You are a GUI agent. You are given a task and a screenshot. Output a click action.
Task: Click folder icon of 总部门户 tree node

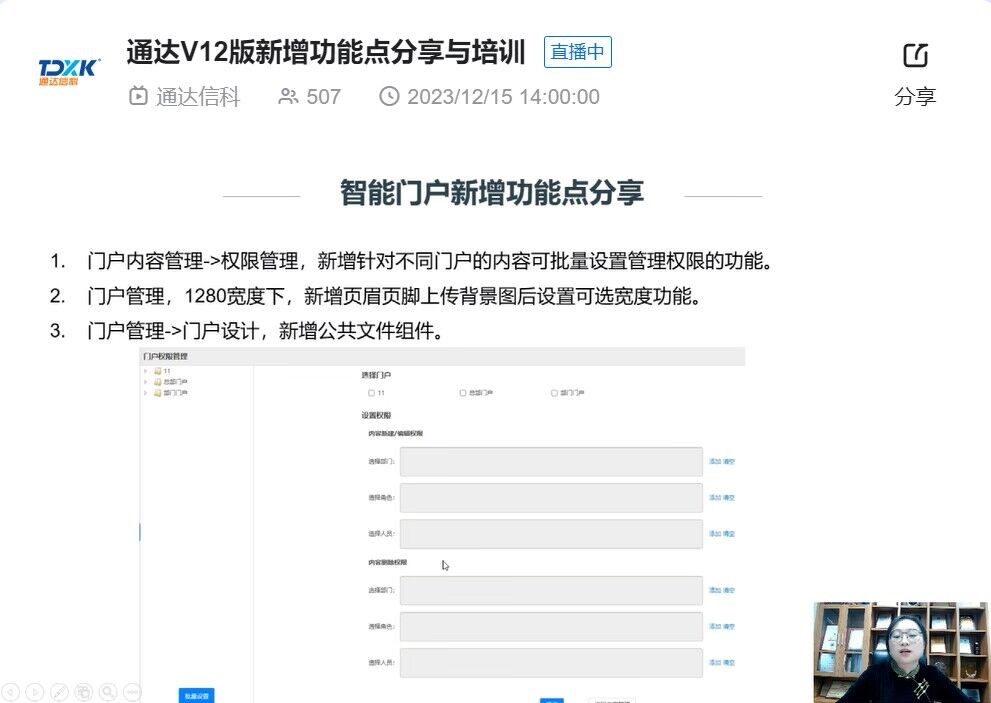157,382
